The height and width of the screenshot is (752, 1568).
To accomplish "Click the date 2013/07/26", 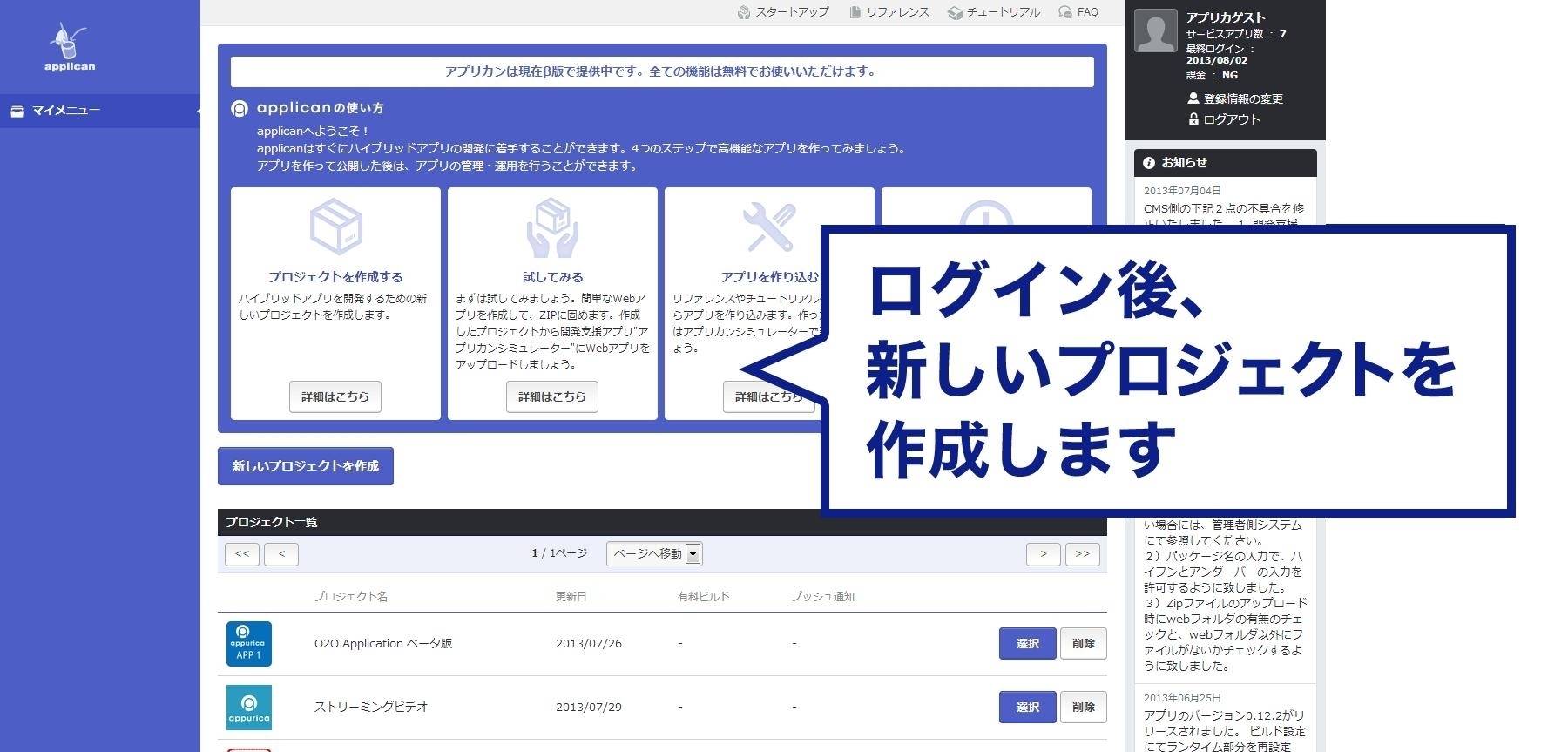I will 589,644.
